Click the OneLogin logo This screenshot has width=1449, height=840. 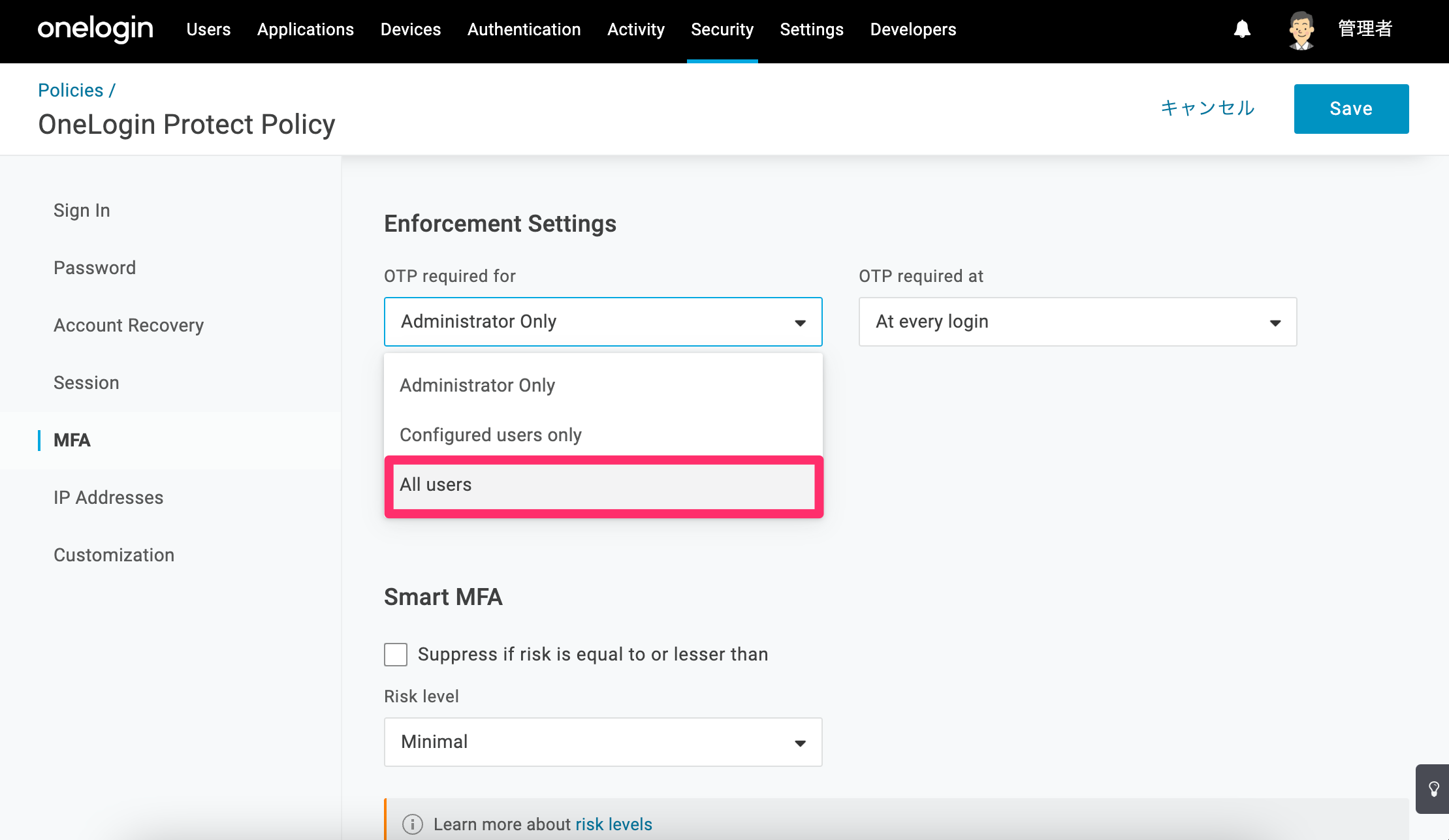(x=95, y=29)
